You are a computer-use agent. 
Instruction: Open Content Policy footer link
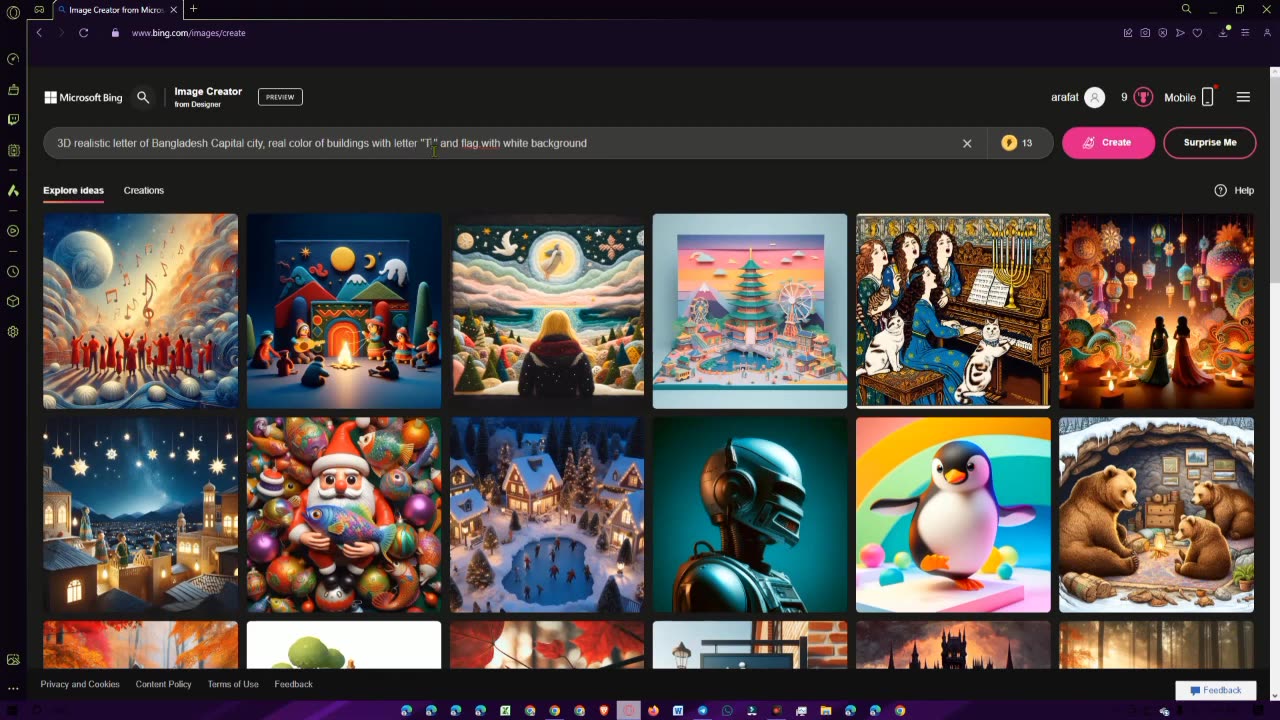(x=163, y=684)
